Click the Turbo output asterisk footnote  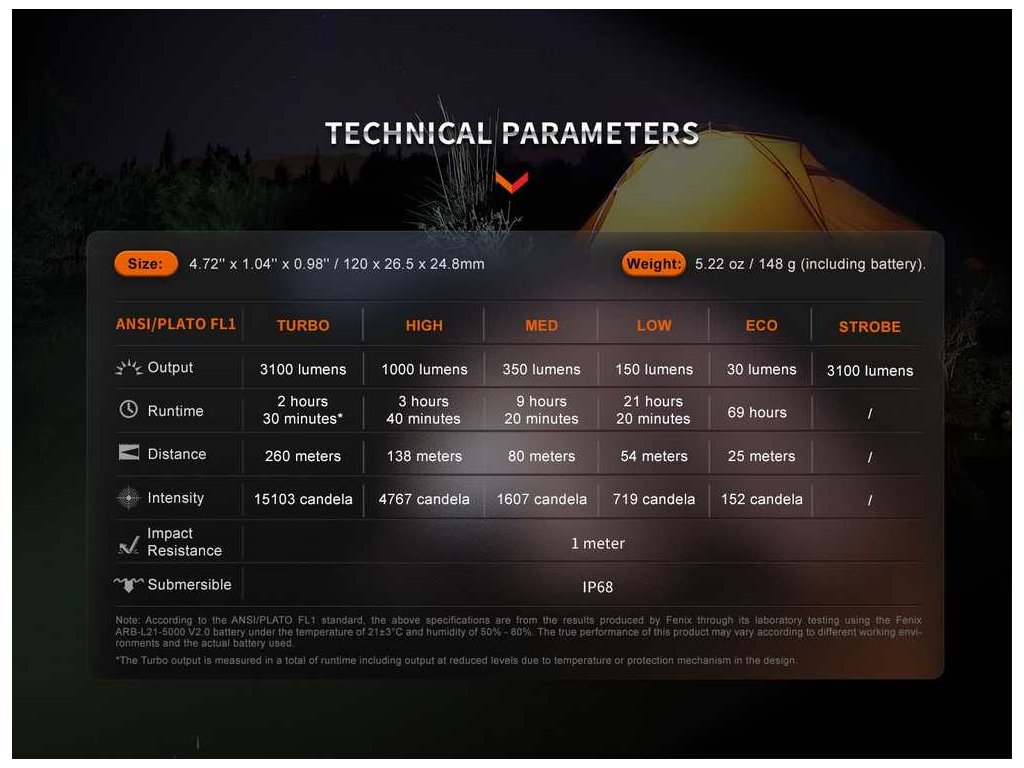[x=456, y=660]
